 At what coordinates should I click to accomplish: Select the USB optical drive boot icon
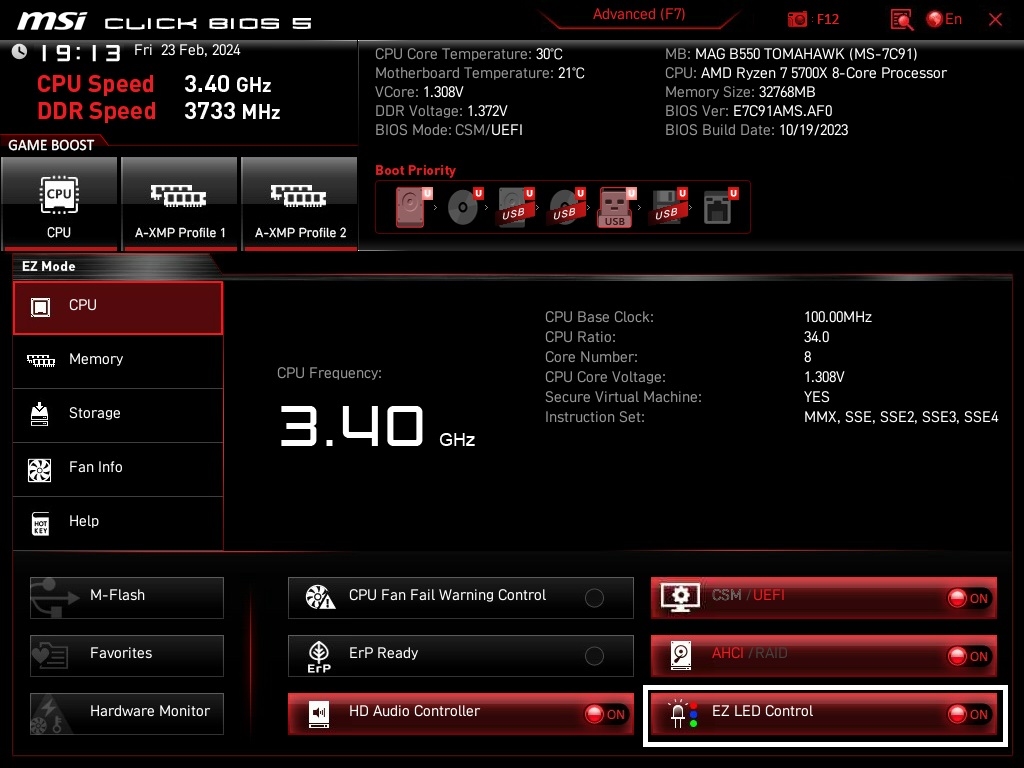coord(566,207)
